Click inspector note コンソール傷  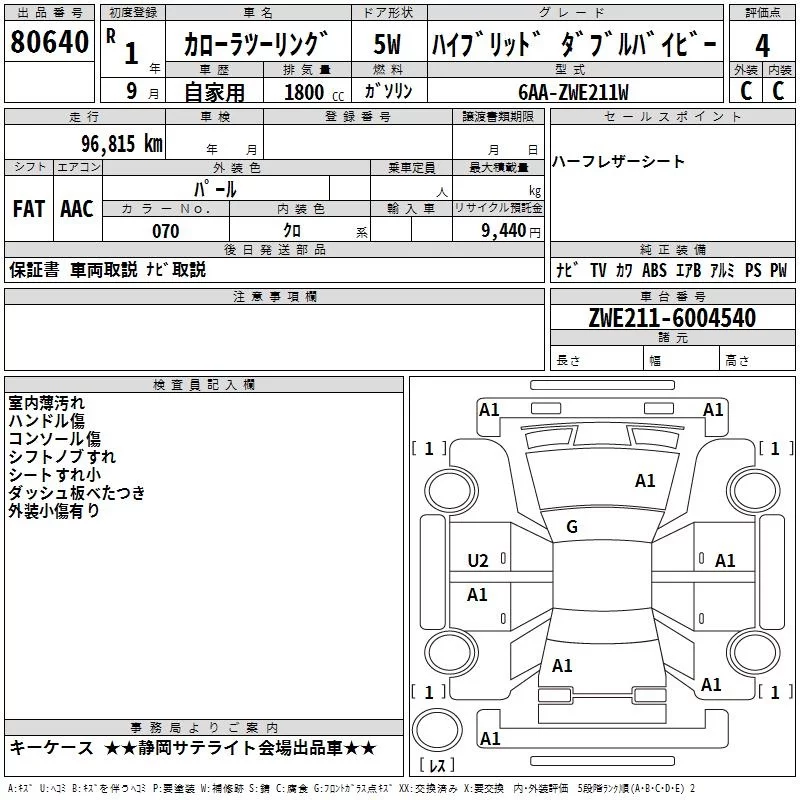point(55,439)
